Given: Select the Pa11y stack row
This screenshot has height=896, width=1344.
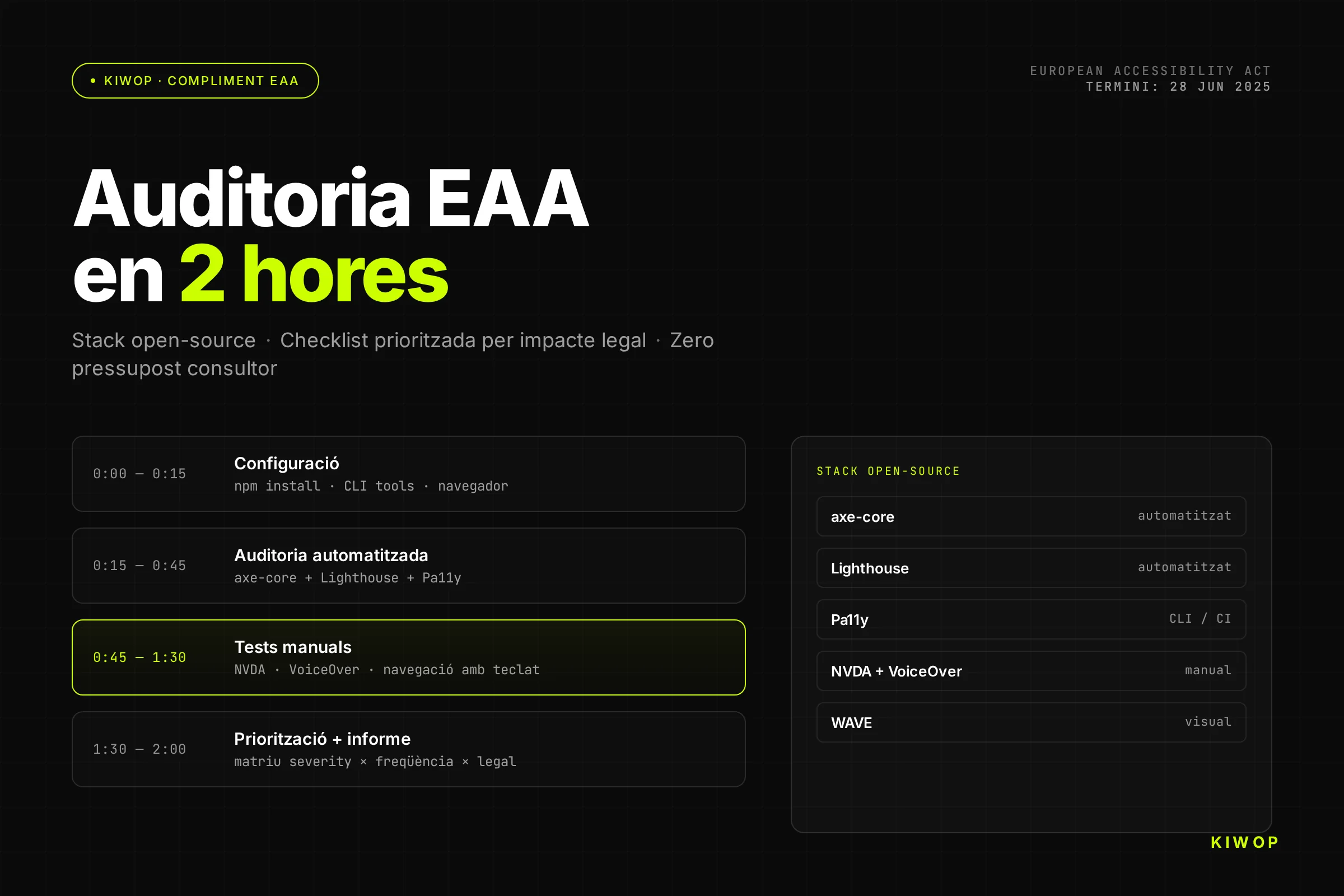Looking at the screenshot, I should tap(1031, 619).
